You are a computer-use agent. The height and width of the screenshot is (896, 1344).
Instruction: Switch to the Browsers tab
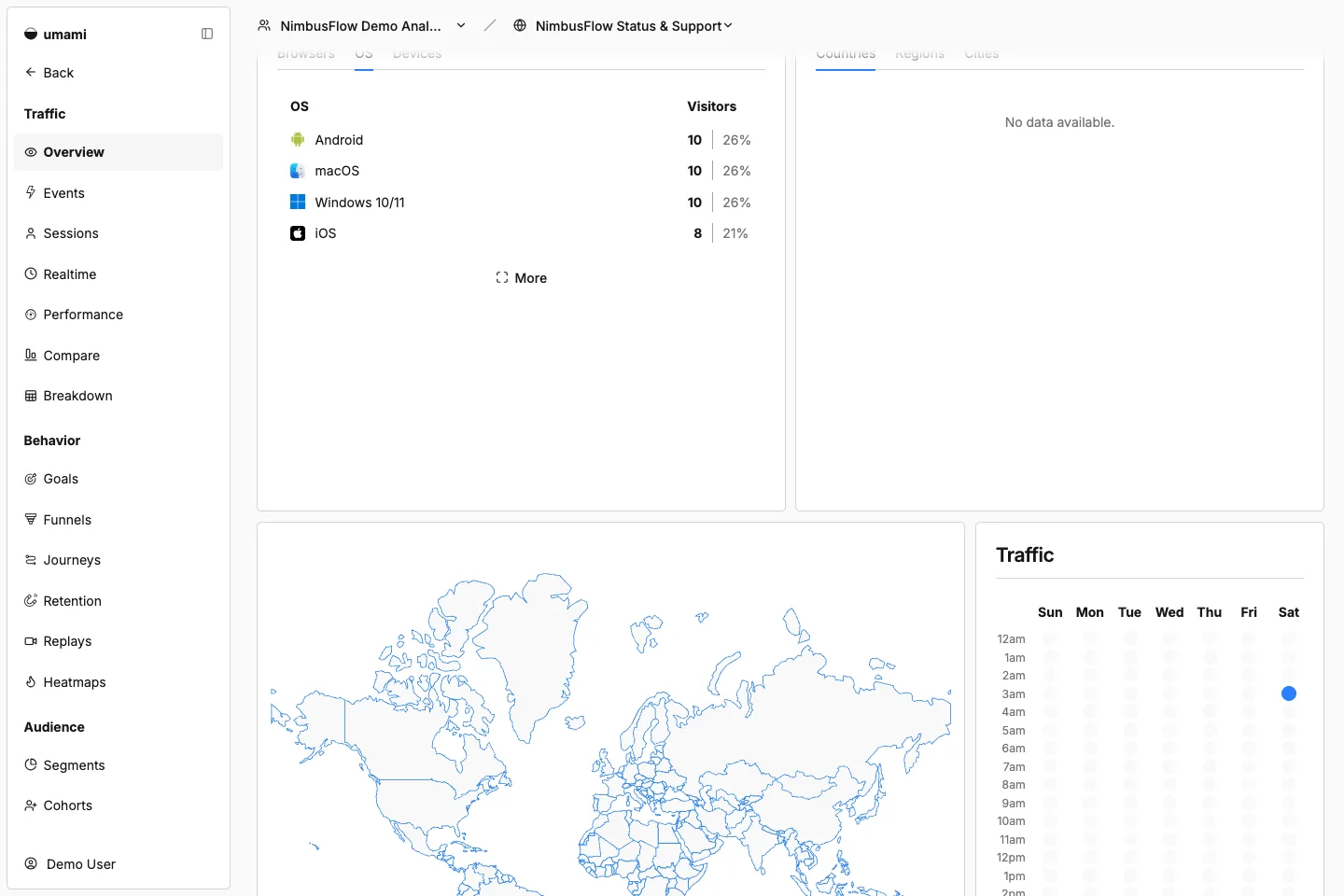(306, 54)
